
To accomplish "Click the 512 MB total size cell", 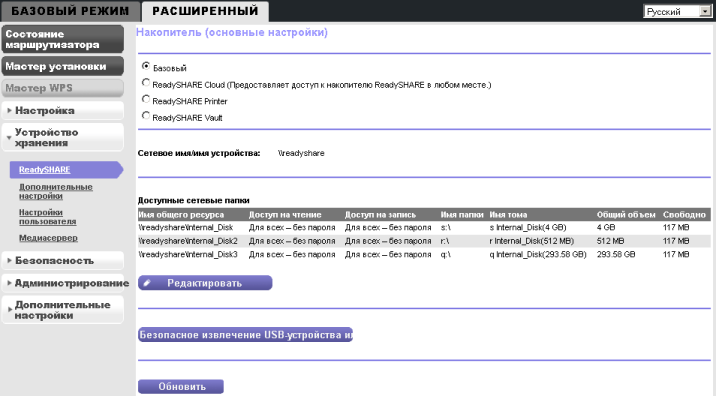I will [x=610, y=241].
